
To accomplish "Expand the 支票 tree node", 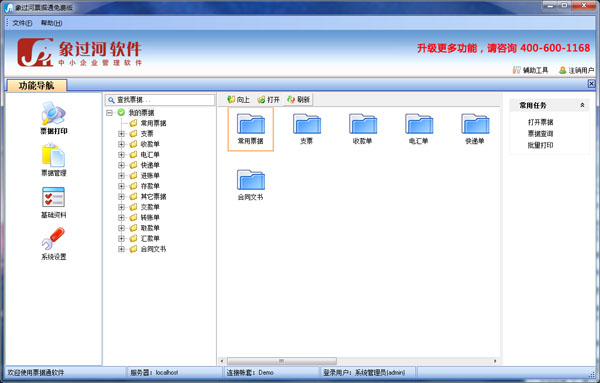I will tap(121, 134).
